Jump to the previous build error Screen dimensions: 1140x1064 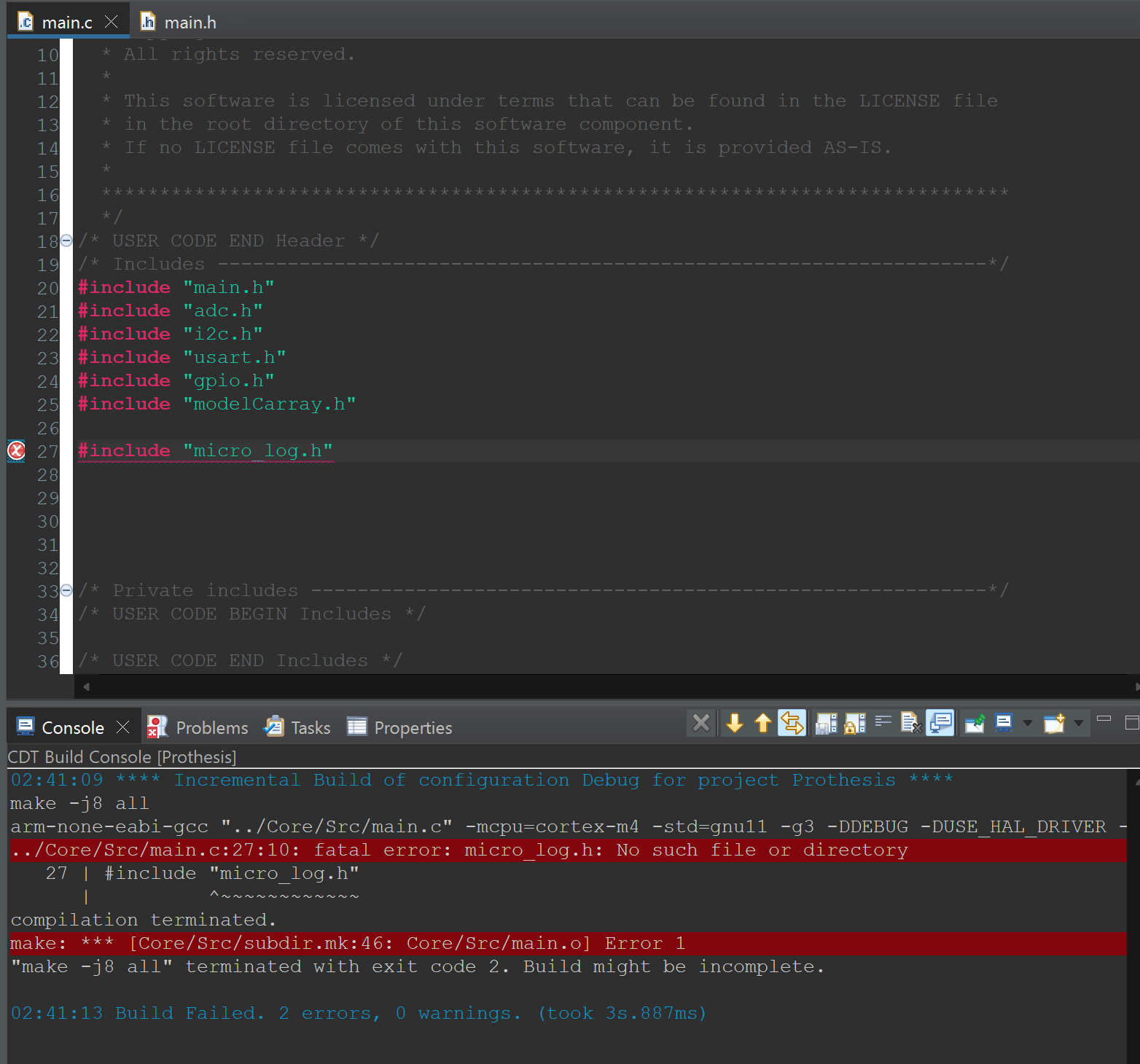(x=762, y=723)
